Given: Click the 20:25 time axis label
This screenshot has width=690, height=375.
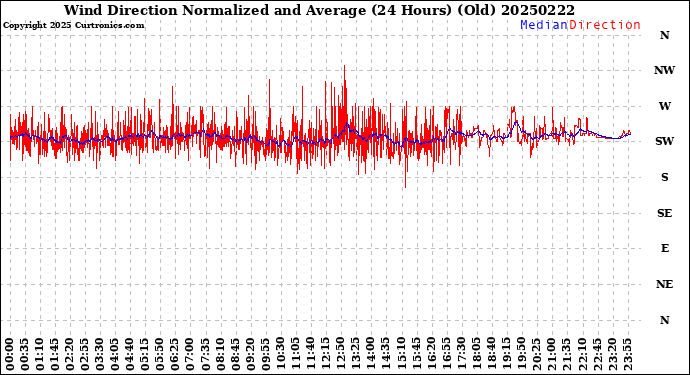Looking at the screenshot, I should point(536,354).
